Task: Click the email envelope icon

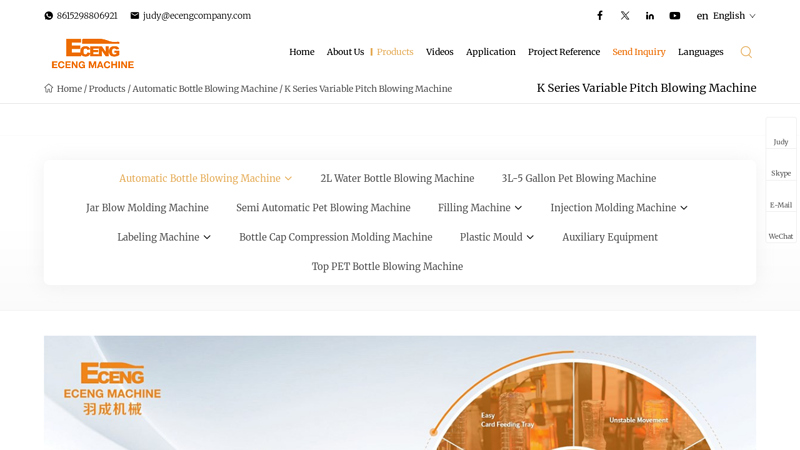Action: pos(135,15)
